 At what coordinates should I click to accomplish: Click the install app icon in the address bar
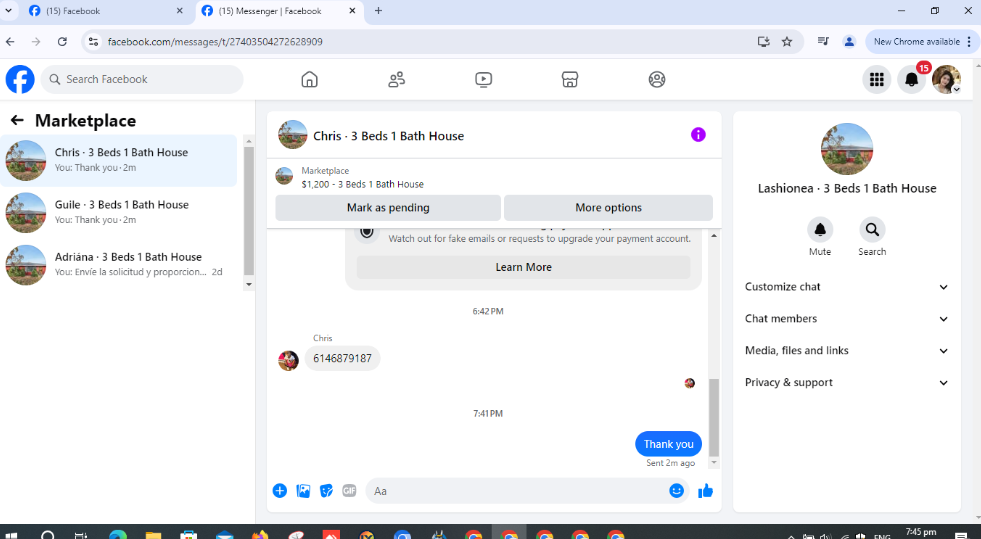coord(763,42)
